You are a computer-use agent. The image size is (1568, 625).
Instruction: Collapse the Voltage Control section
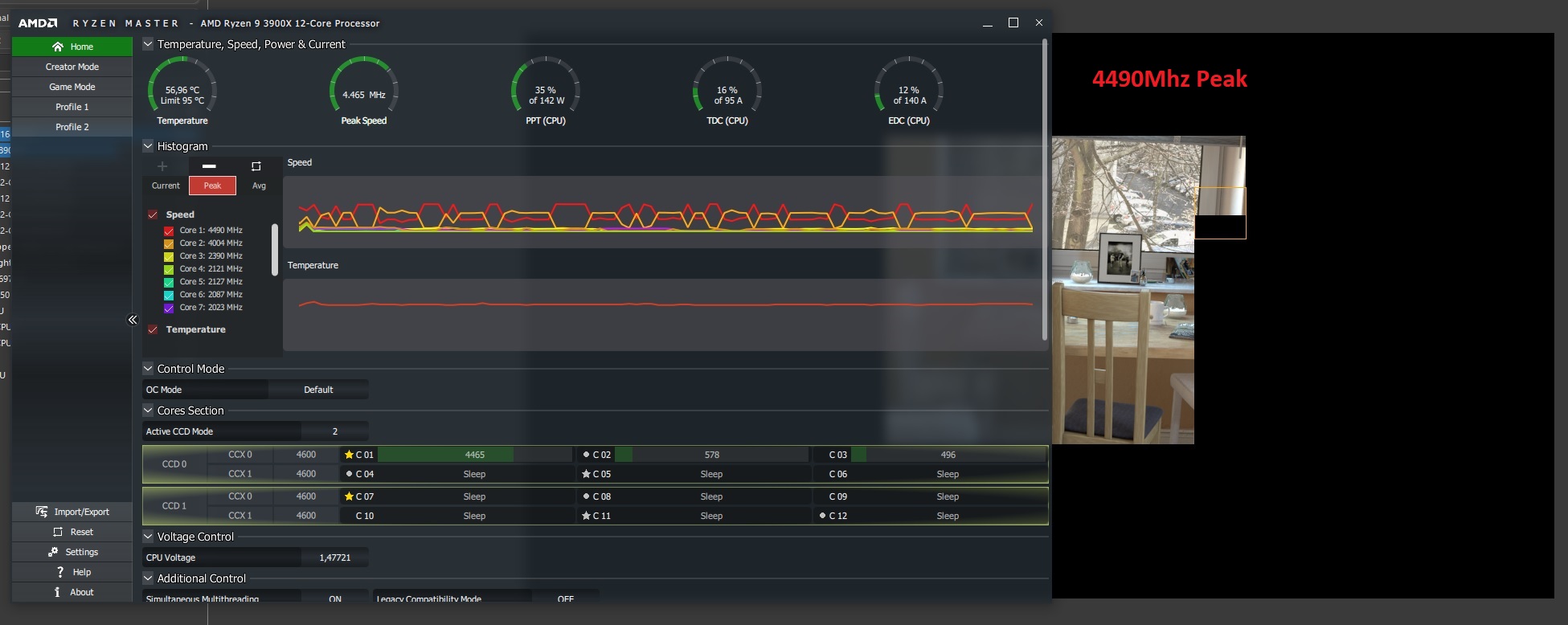(x=148, y=537)
